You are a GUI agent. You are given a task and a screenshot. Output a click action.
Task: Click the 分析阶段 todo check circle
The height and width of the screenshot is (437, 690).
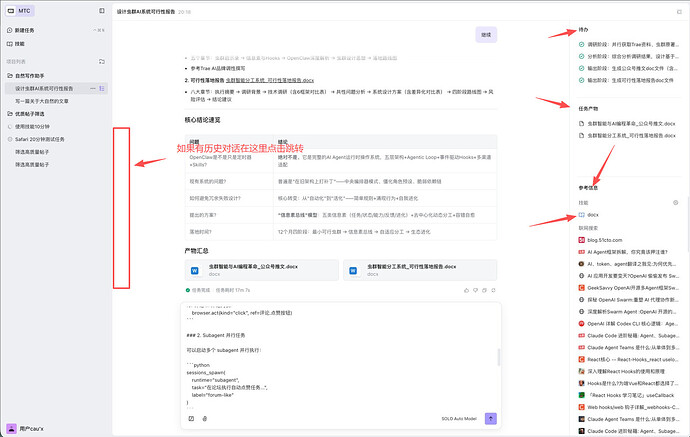point(582,57)
